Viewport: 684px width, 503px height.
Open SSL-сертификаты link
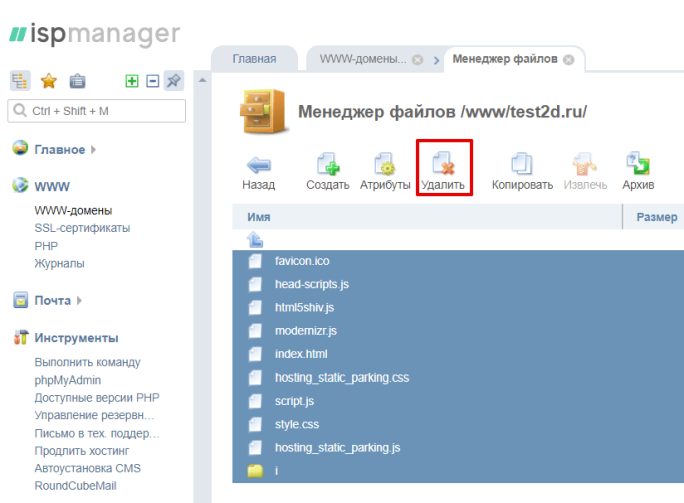pos(82,228)
